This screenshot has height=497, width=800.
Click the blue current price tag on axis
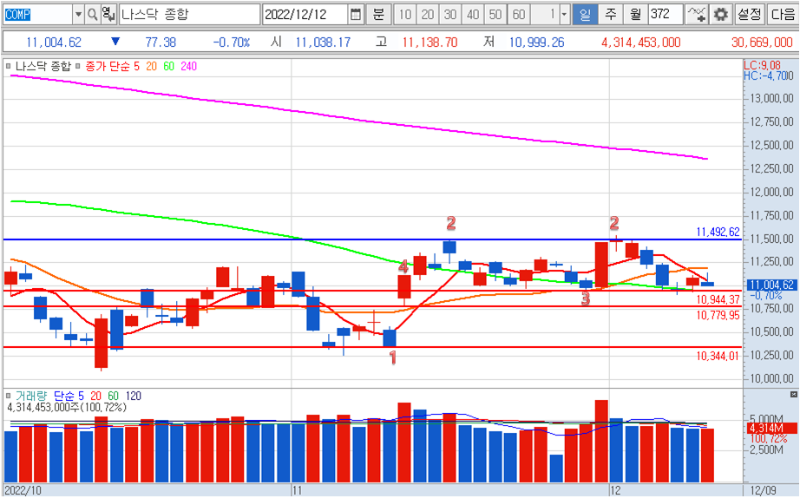point(771,285)
